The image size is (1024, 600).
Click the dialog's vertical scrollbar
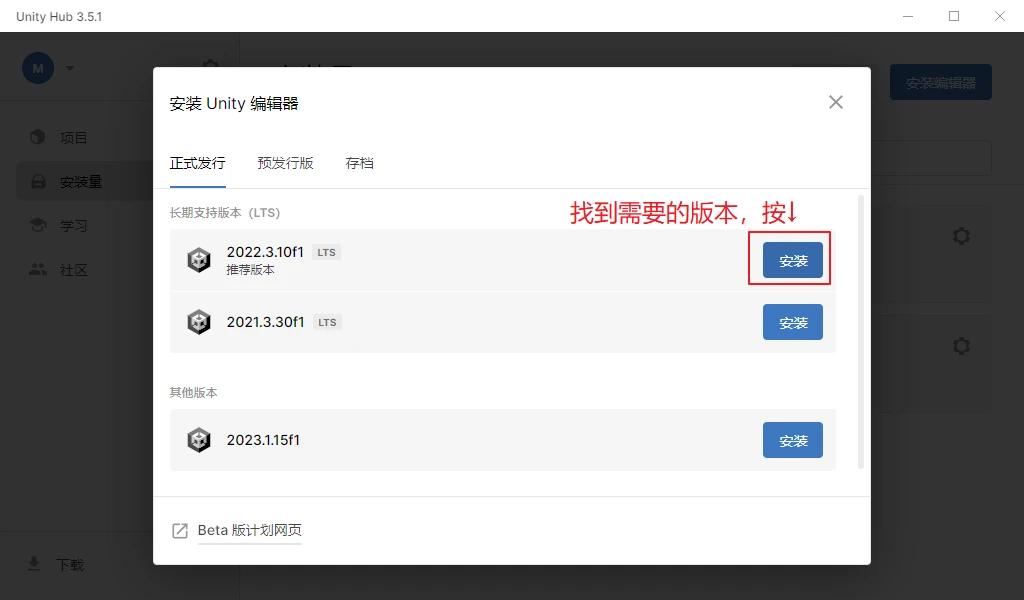point(861,332)
